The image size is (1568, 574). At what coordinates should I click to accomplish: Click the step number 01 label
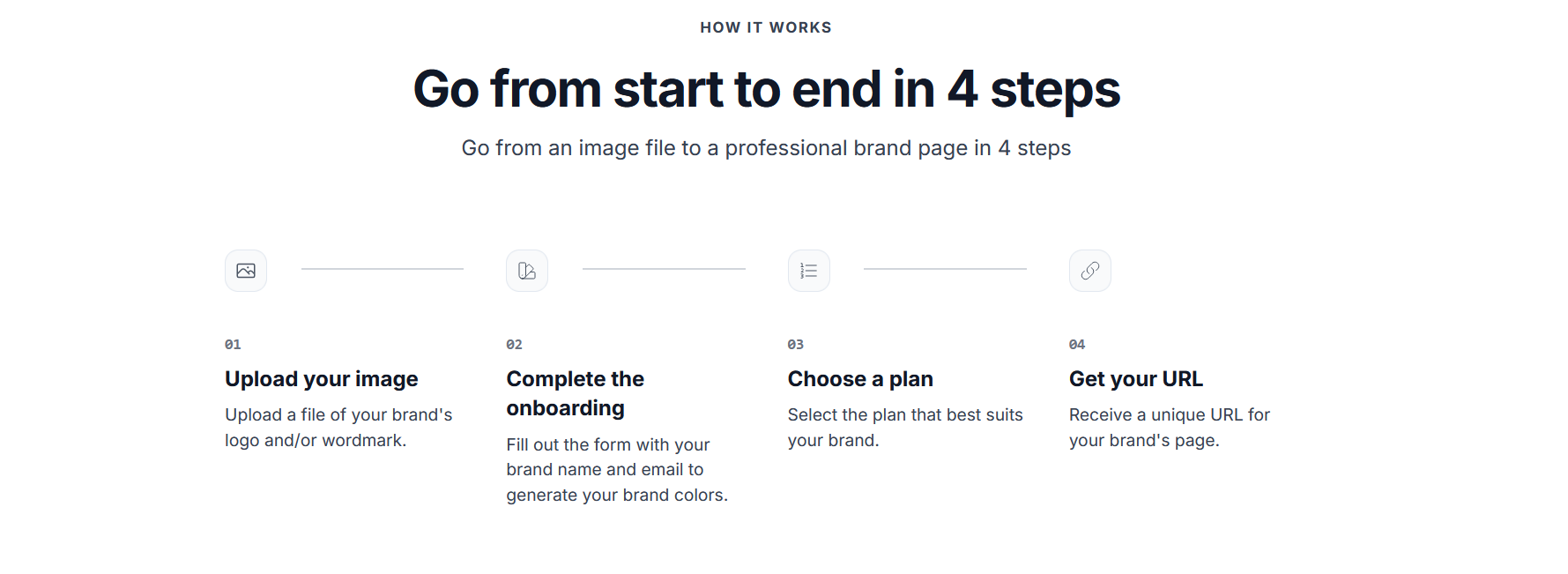[x=233, y=345]
